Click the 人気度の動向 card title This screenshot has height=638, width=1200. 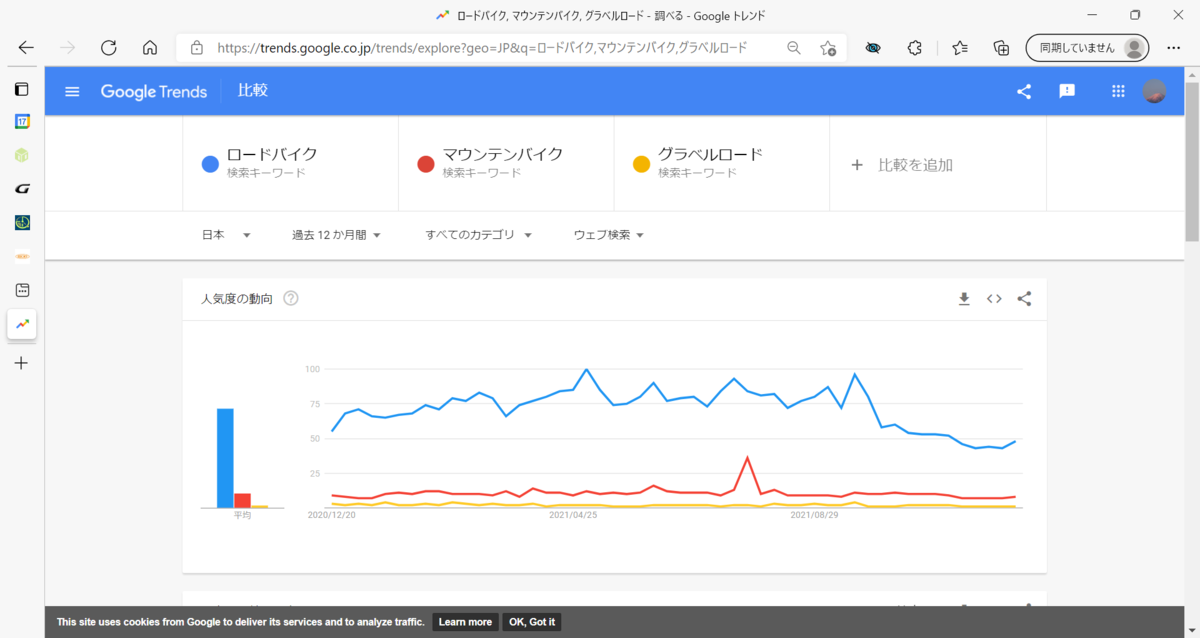click(236, 298)
